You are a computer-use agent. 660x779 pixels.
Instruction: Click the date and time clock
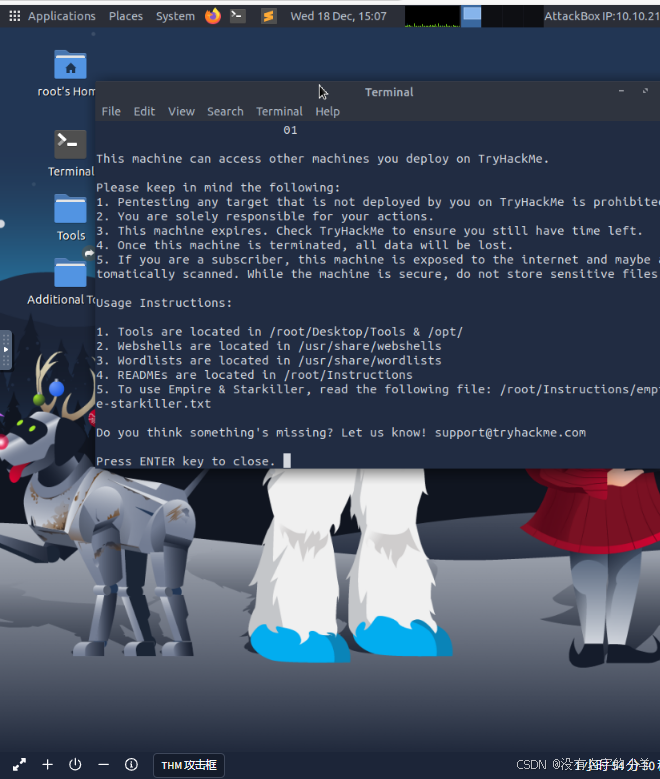(338, 16)
